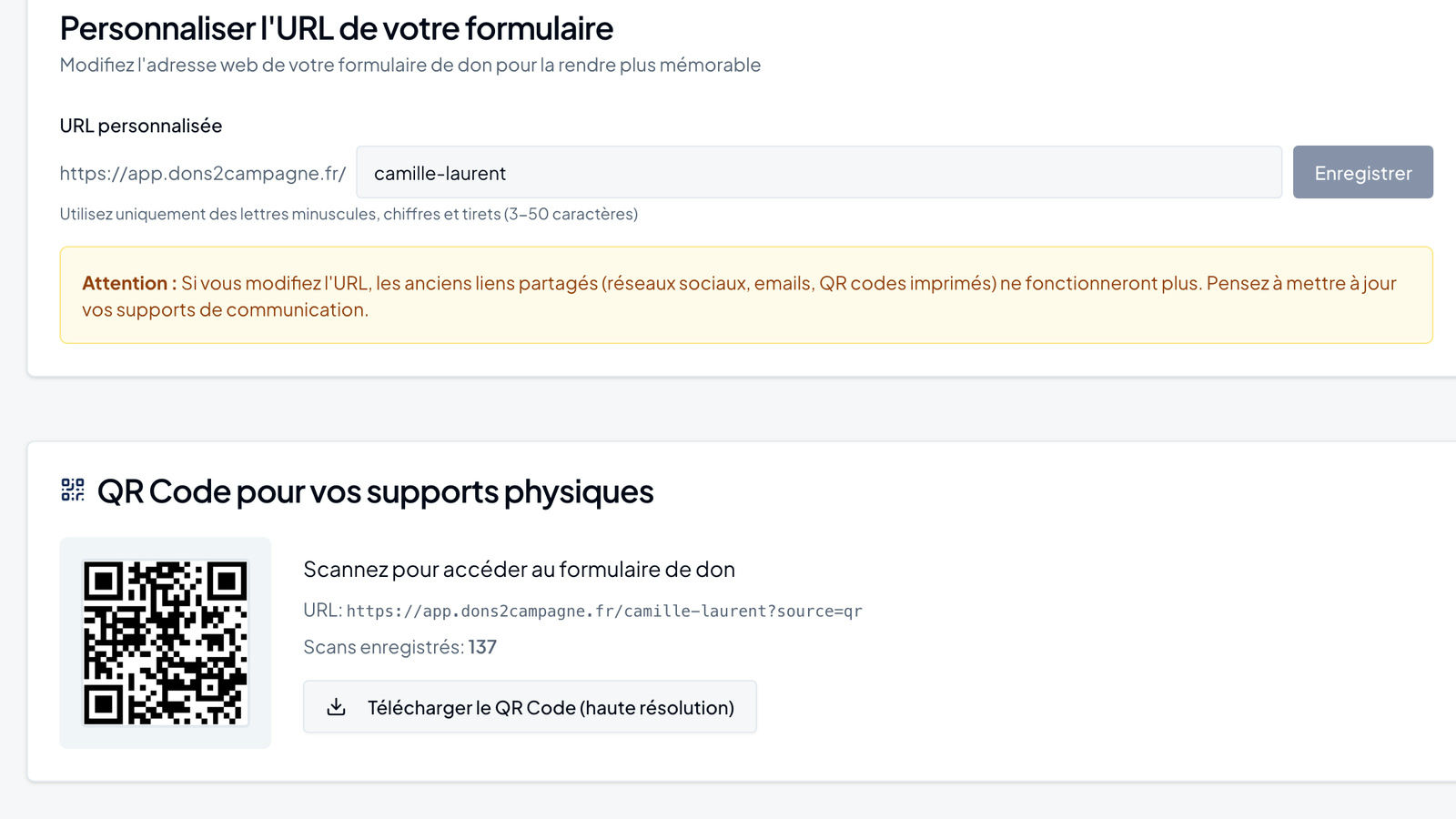The height and width of the screenshot is (819, 1456).
Task: Click the "URL personnalisée" label
Action: click(x=141, y=126)
